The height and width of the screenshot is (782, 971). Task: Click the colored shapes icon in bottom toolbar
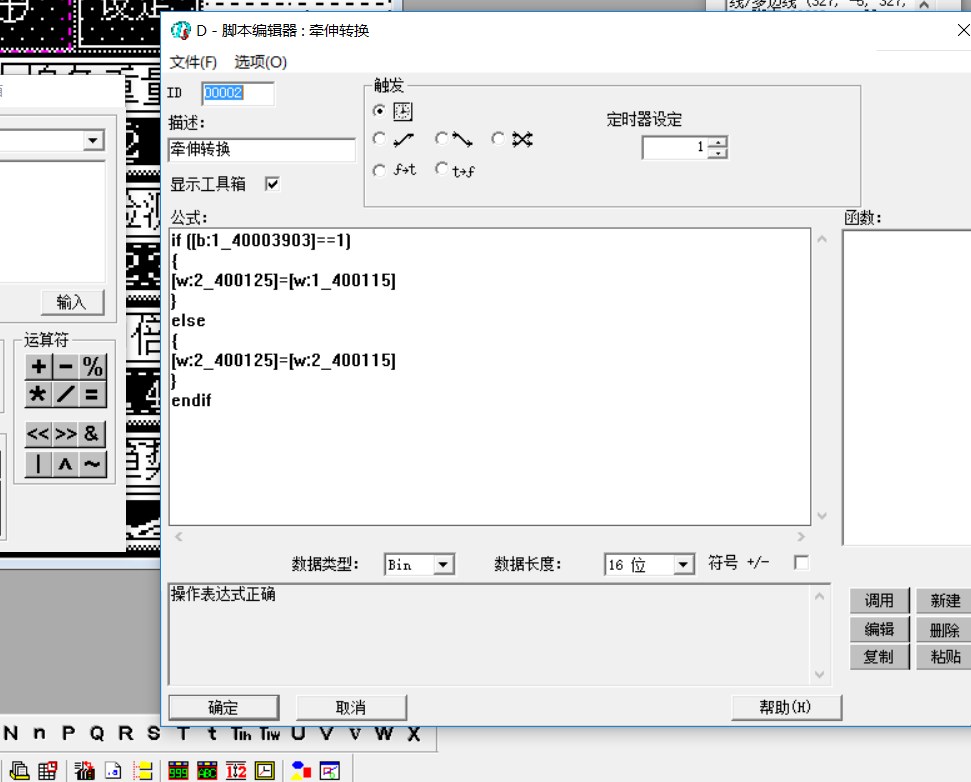(x=300, y=770)
